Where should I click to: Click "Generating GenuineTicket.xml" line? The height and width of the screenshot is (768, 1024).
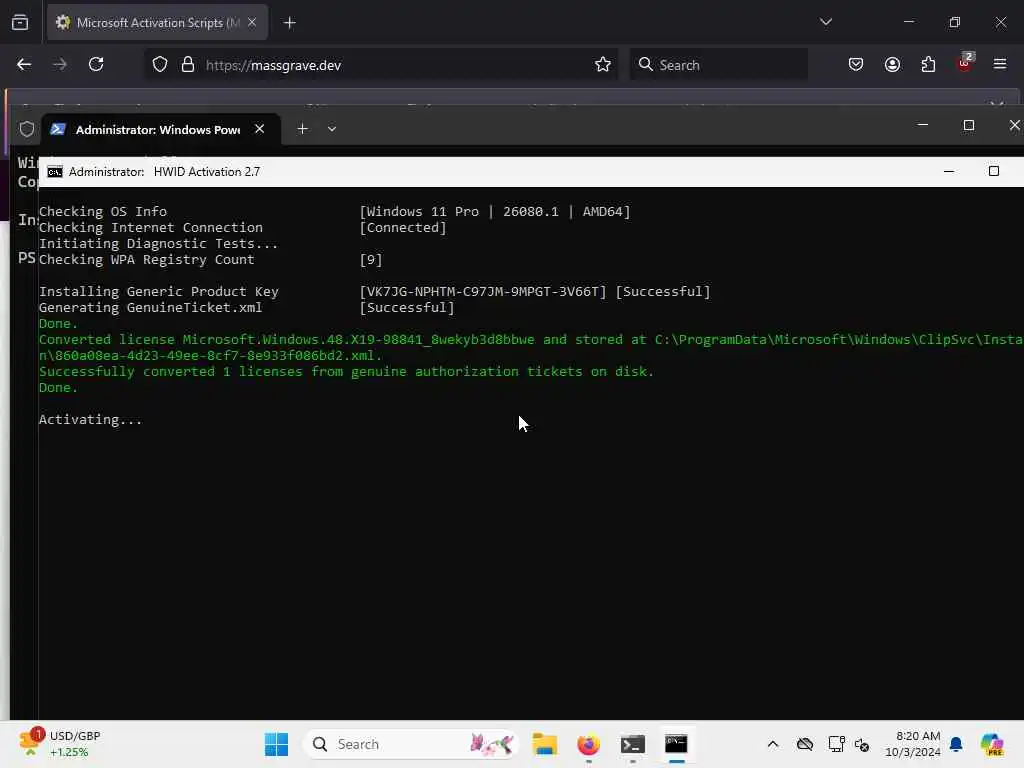pos(150,308)
